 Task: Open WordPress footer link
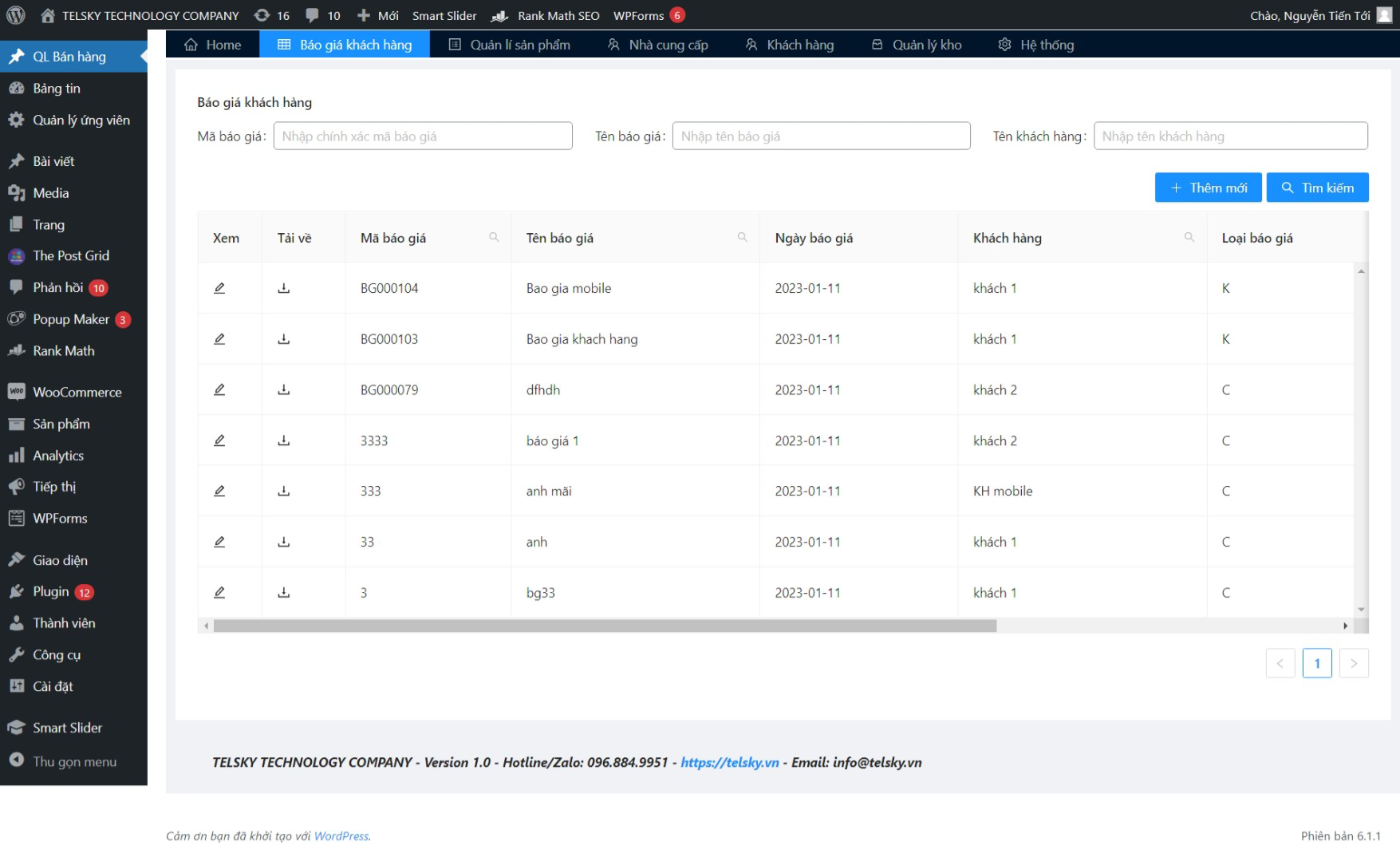(341, 836)
